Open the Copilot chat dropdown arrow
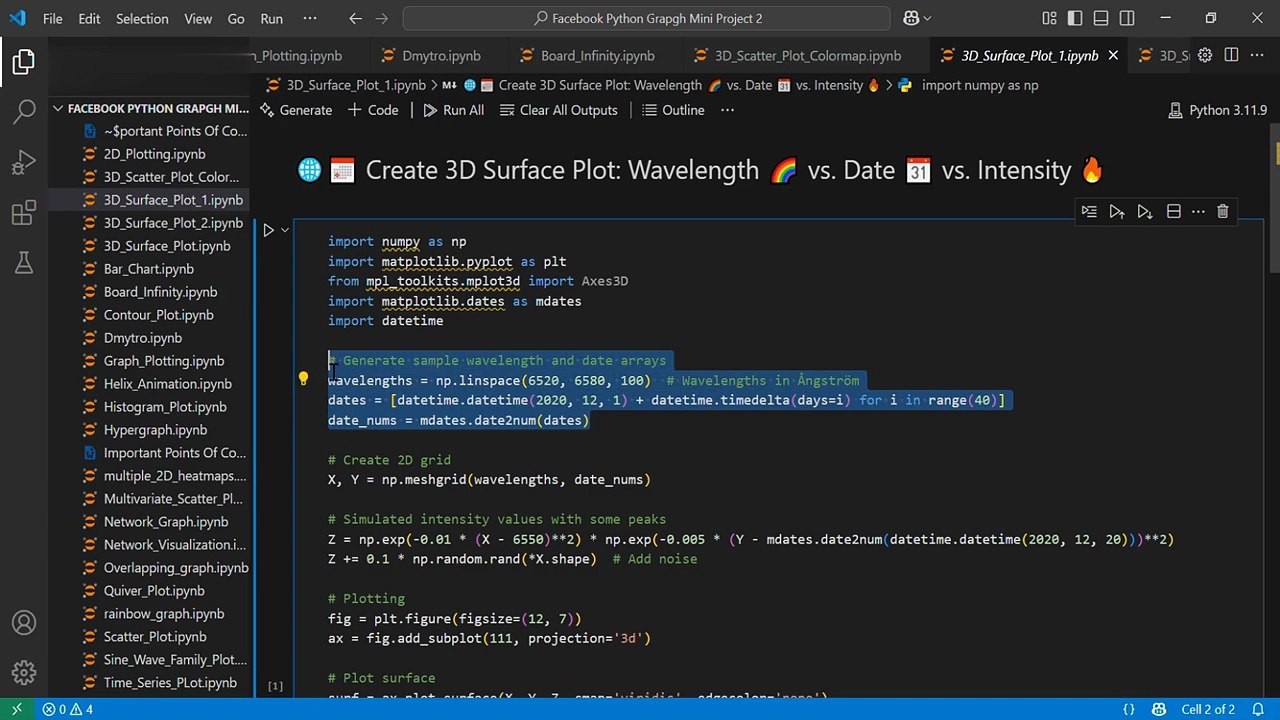Image resolution: width=1280 pixels, height=720 pixels. tap(927, 18)
